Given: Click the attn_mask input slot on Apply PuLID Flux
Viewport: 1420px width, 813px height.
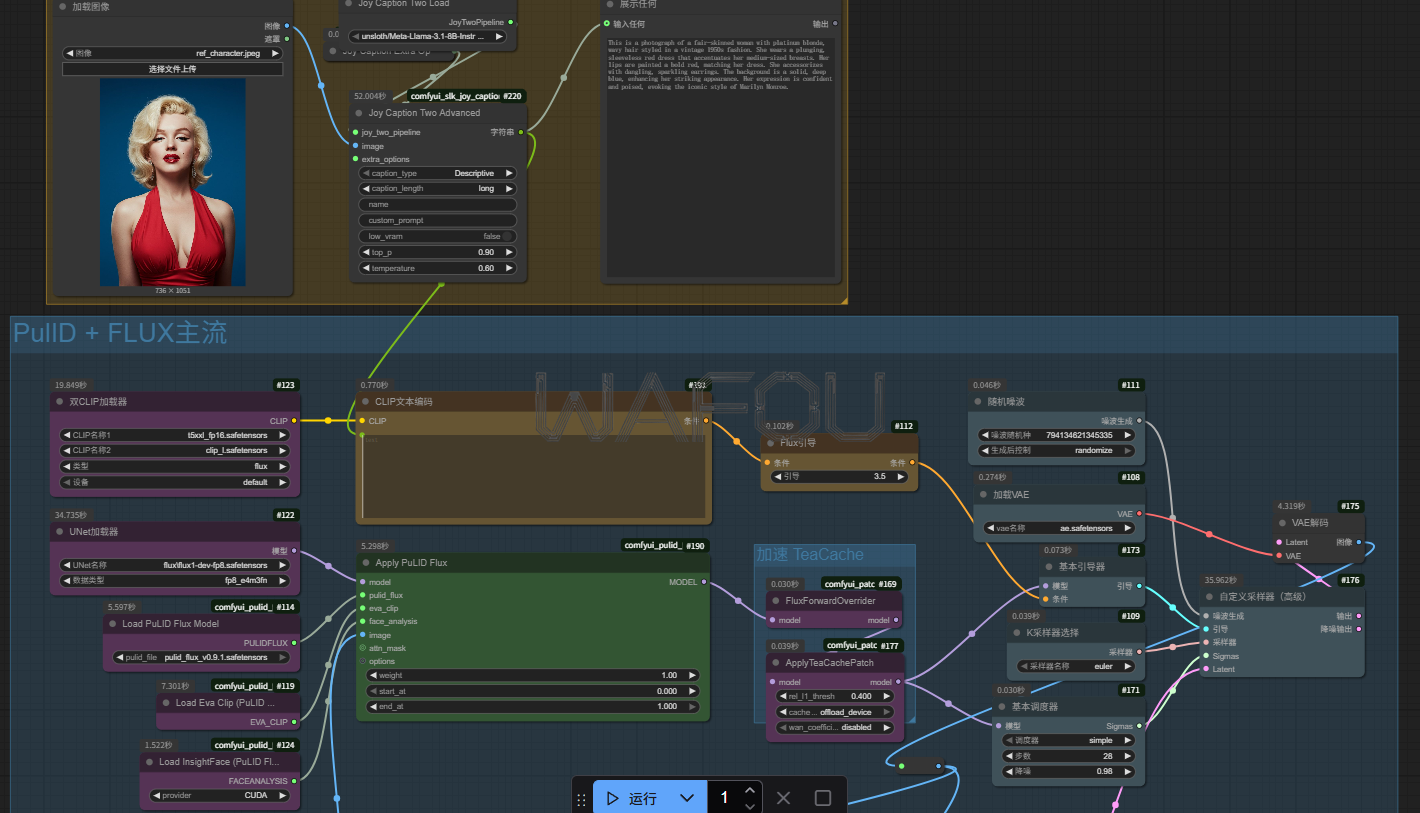Looking at the screenshot, I should (x=363, y=648).
